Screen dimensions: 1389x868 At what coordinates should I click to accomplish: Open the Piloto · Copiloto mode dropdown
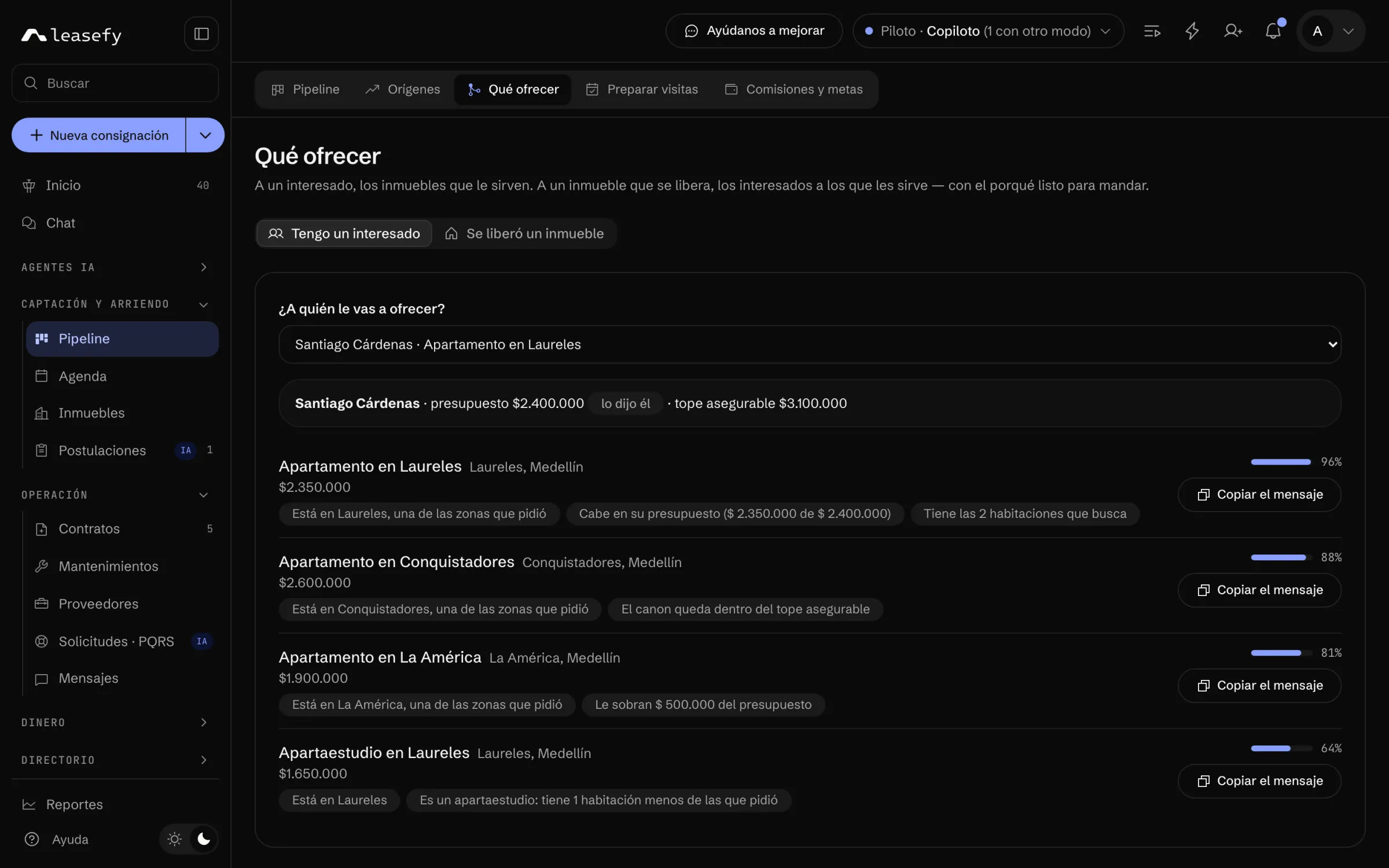pos(988,31)
